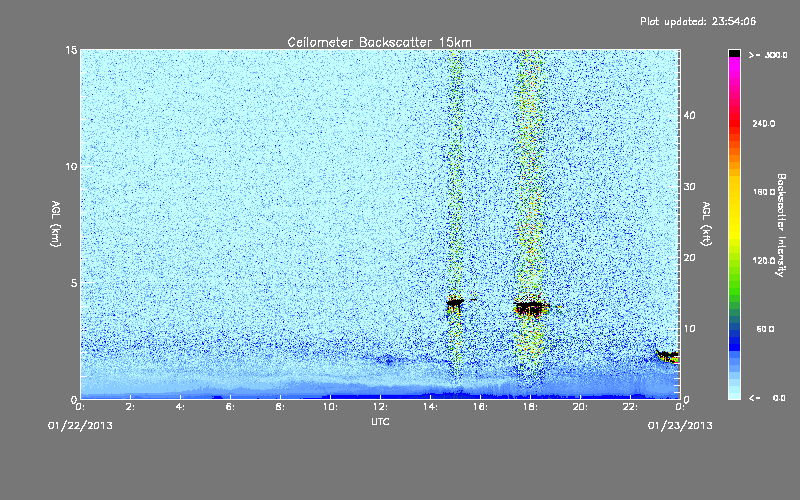This screenshot has height=500, width=800.
Task: Click the low cloud layer near 23 UTC
Action: pyautogui.click(x=667, y=355)
